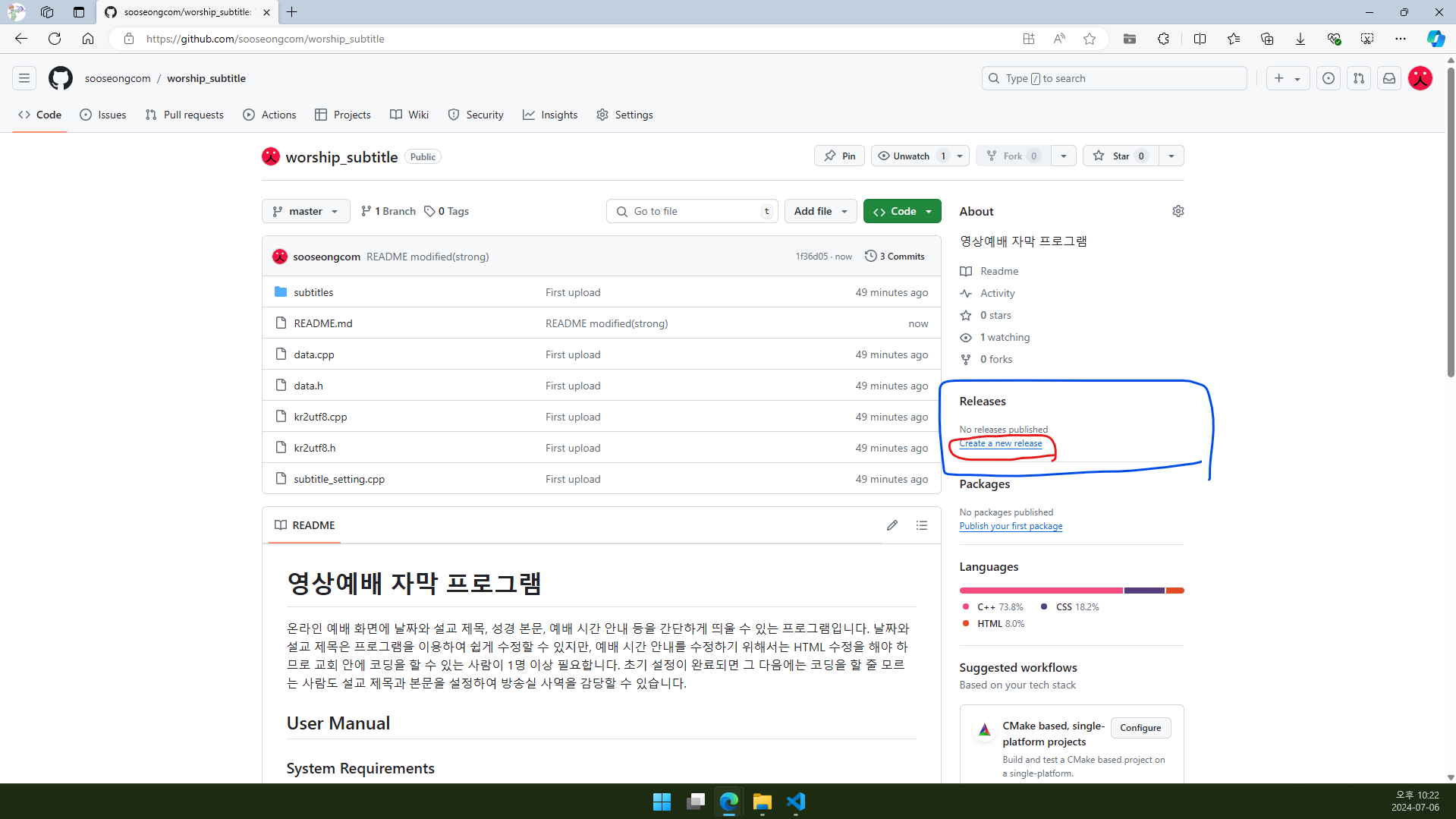Focus the Type / to search box

1114,78
